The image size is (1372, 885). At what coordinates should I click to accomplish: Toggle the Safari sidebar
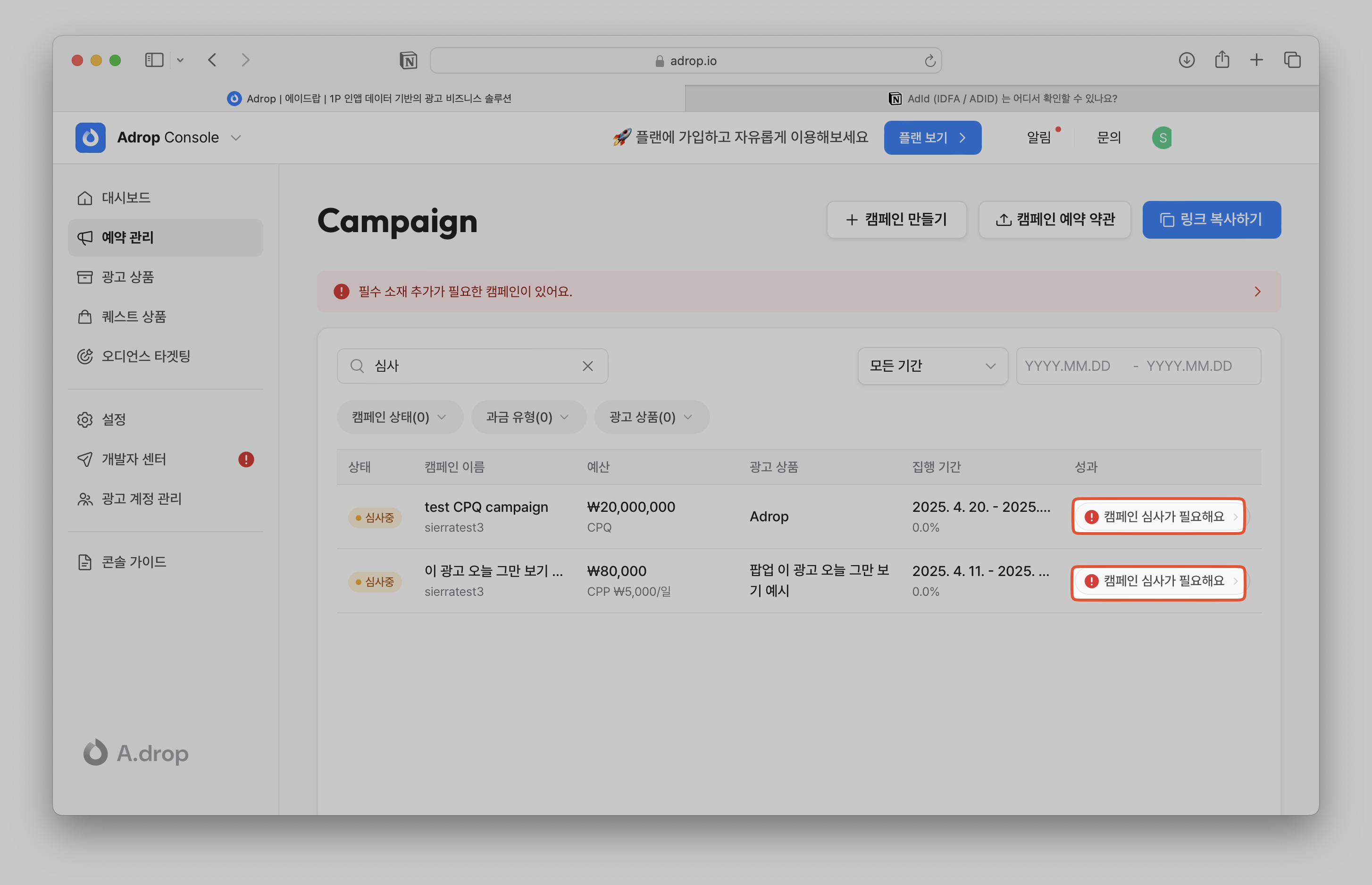(154, 60)
